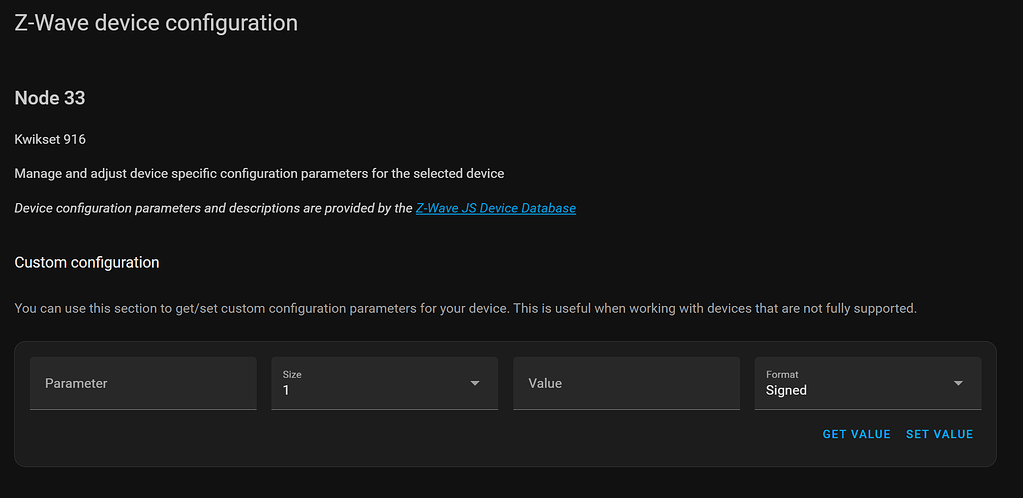Click the italic 'Device configuration parameters' text

pyautogui.click(x=213, y=208)
